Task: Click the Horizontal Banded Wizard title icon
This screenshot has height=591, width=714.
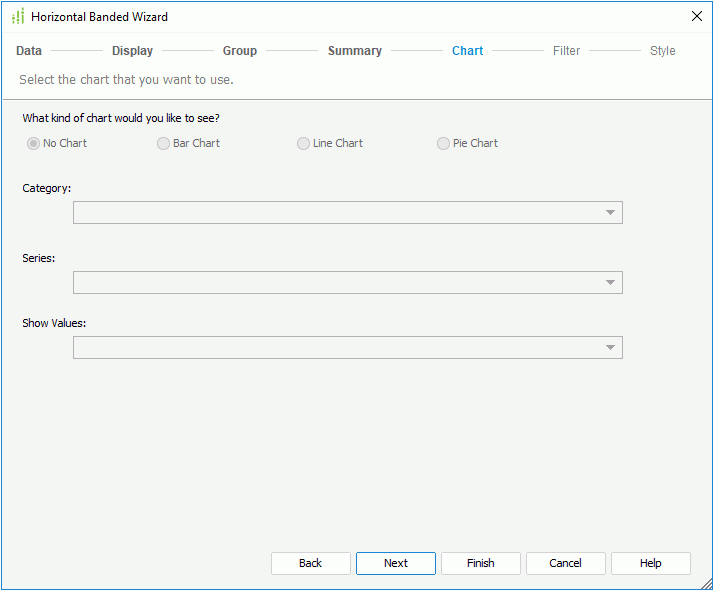Action: coord(17,16)
